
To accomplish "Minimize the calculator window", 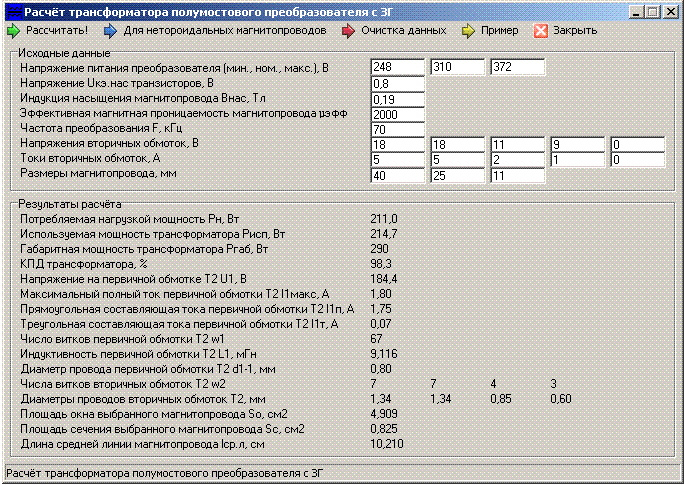I will pyautogui.click(x=636, y=12).
